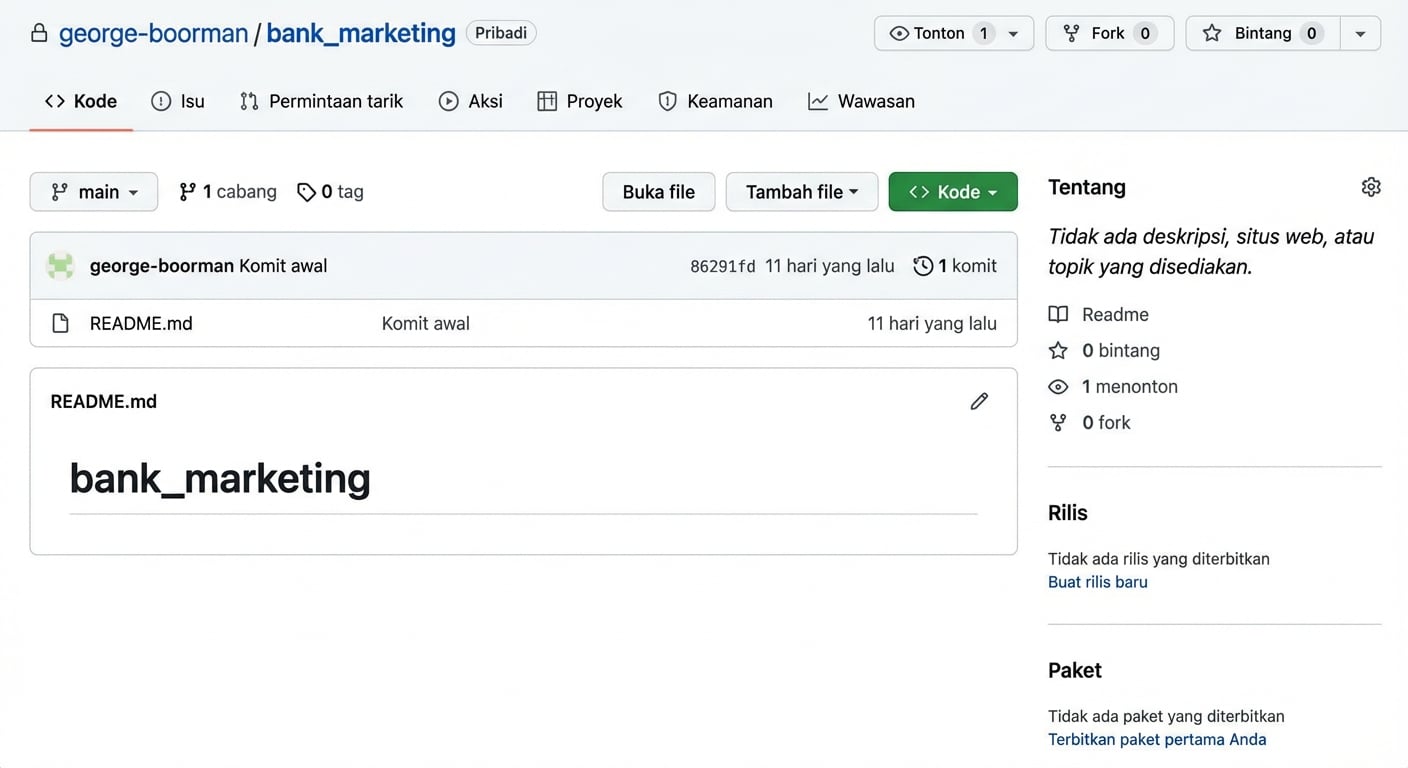Click the Pribadi visibility badge

click(x=501, y=33)
